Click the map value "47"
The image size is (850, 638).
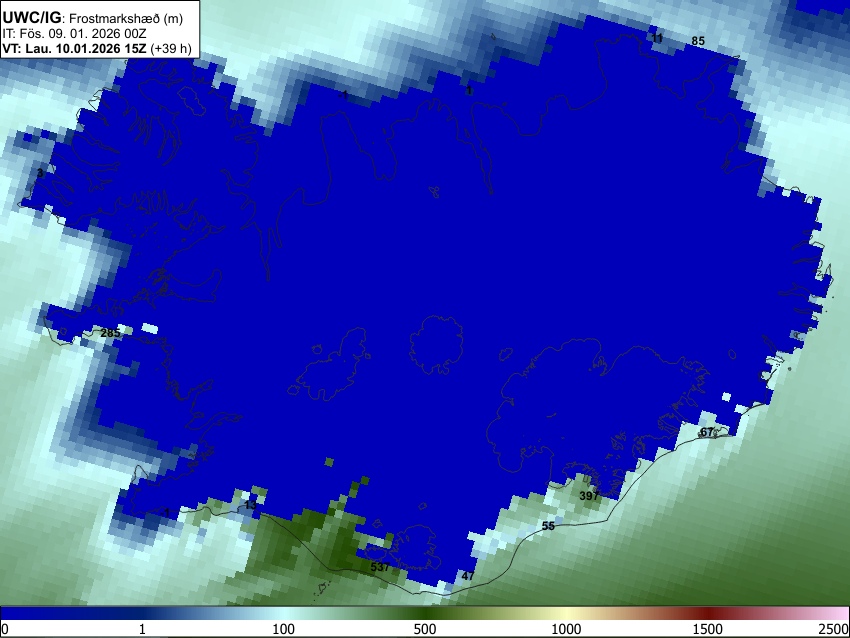click(467, 576)
